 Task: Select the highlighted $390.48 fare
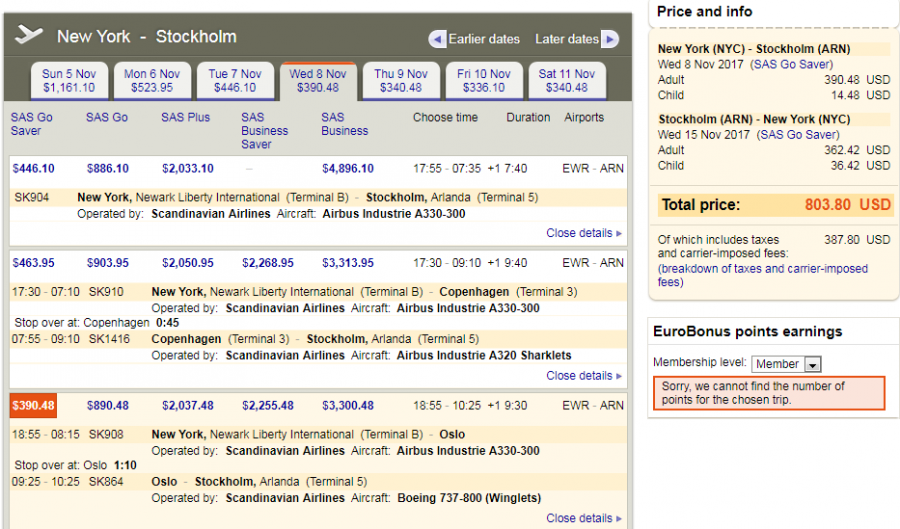[33, 406]
